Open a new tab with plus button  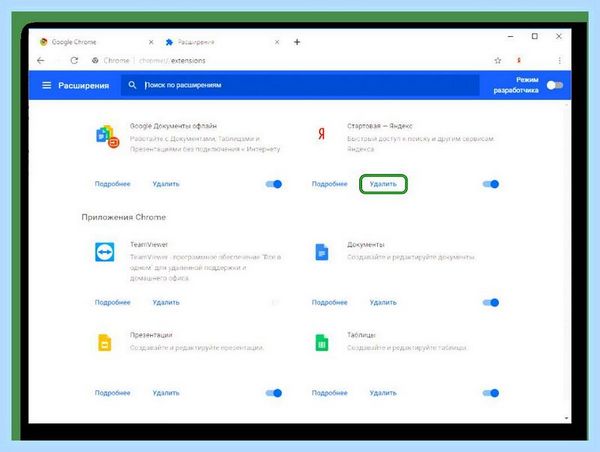(297, 42)
